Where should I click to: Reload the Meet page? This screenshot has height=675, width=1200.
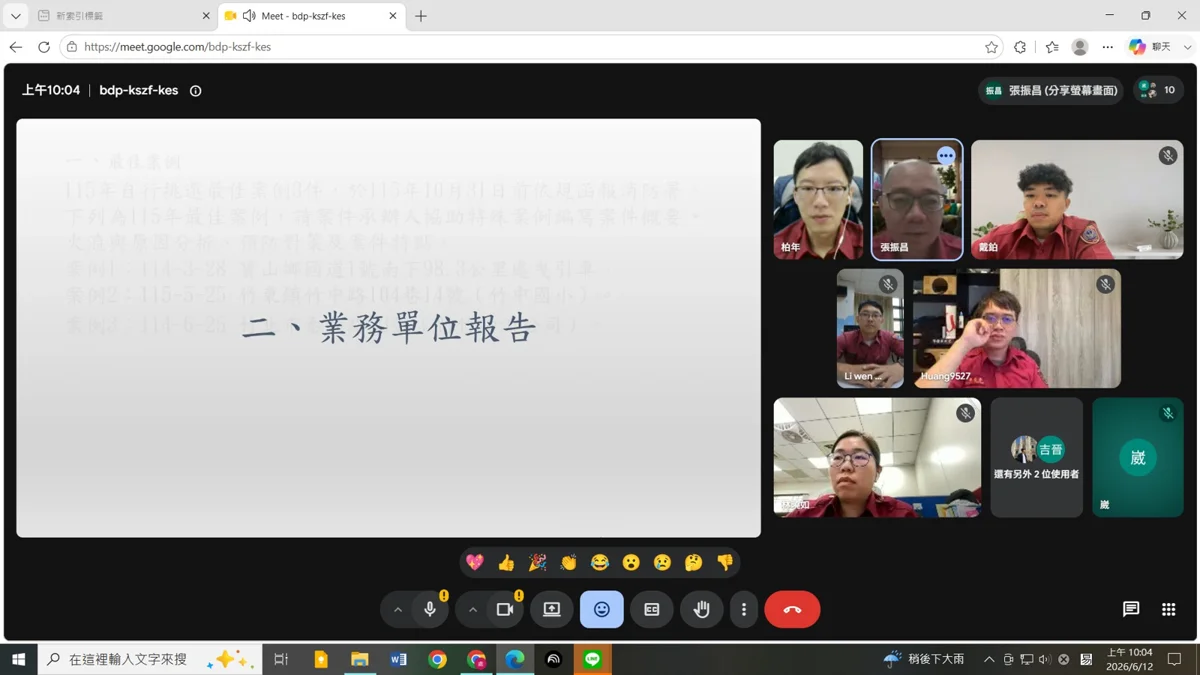pos(44,47)
